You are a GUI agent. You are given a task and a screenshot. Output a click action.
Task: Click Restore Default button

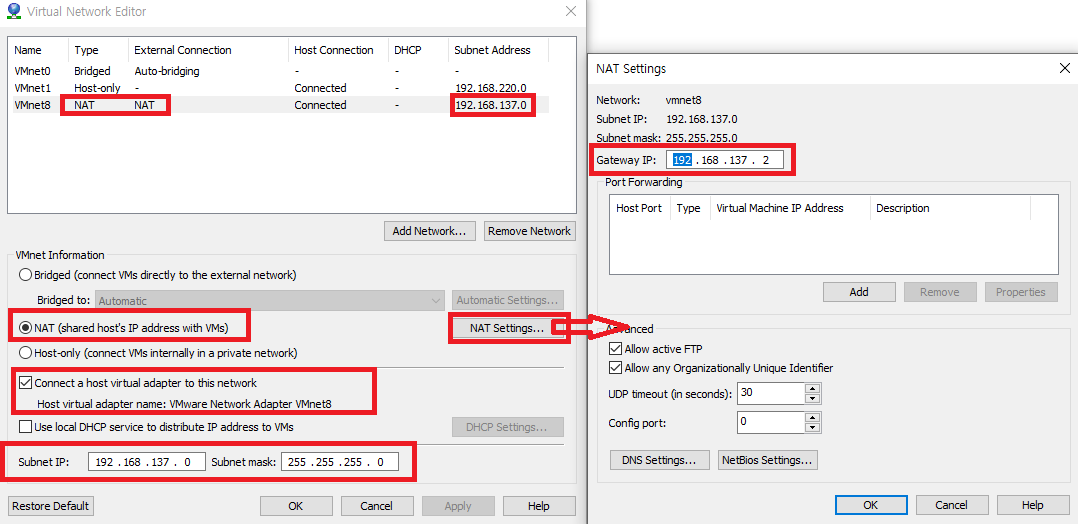point(51,506)
